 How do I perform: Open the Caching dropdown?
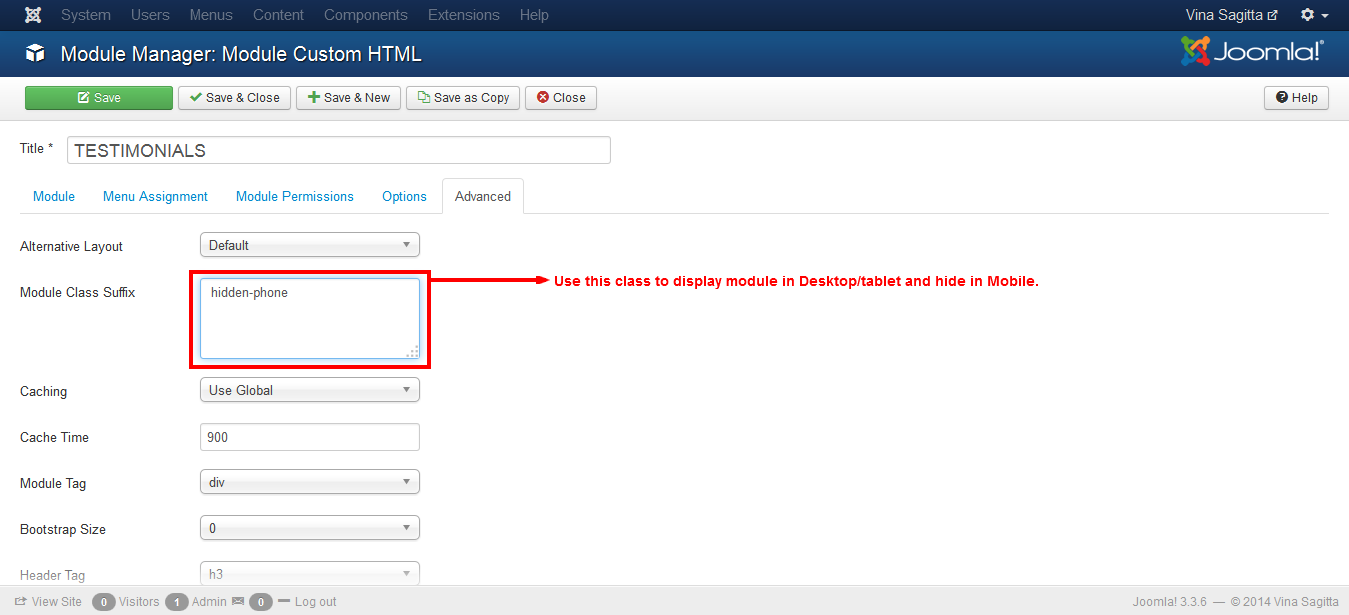(x=309, y=390)
